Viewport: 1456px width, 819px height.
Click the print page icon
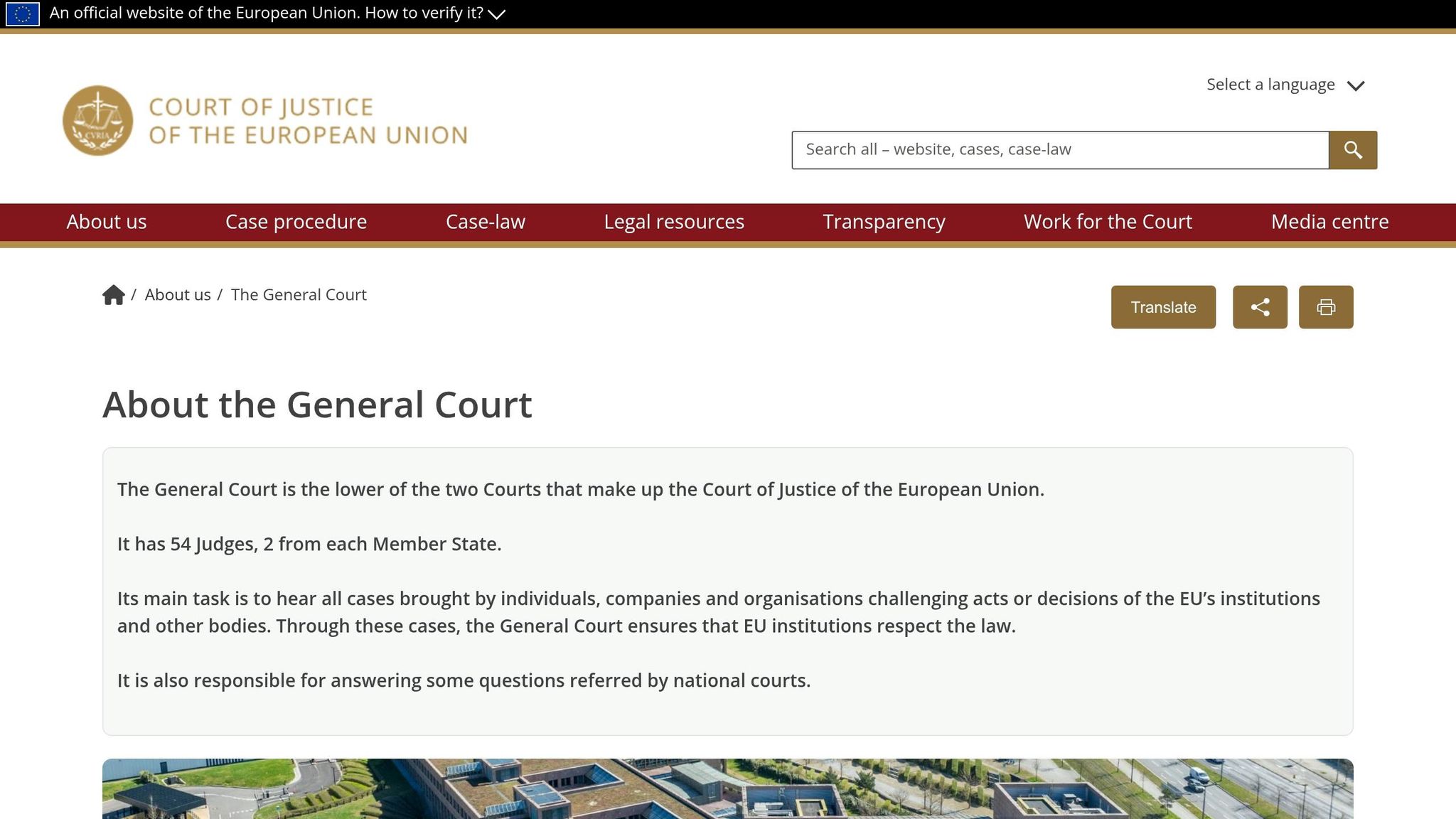[x=1325, y=306]
